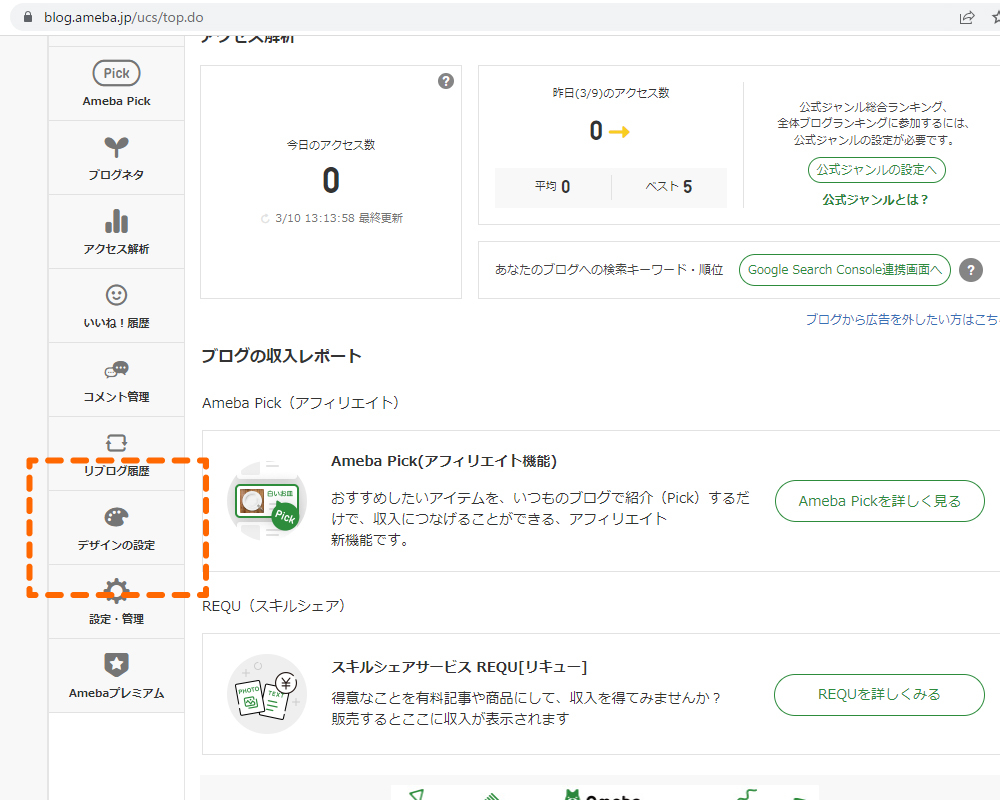Open 公式ジャンルとは？ link
Viewport: 1000px width, 800px height.
[876, 199]
